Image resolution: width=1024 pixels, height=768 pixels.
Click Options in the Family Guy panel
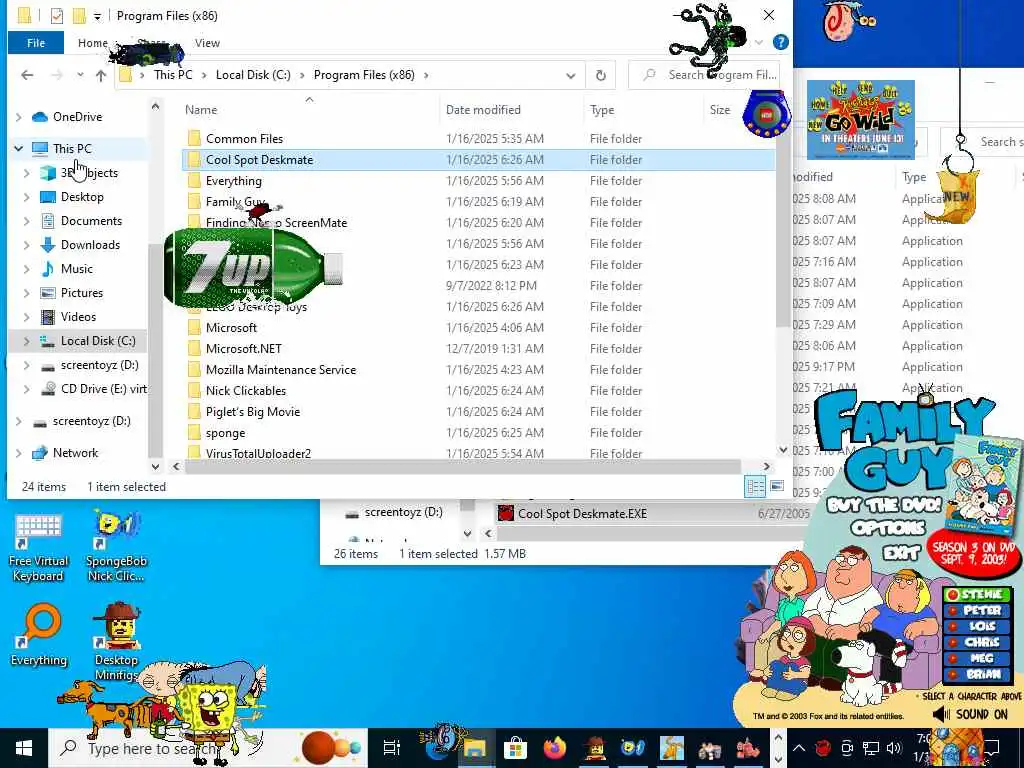click(x=888, y=528)
